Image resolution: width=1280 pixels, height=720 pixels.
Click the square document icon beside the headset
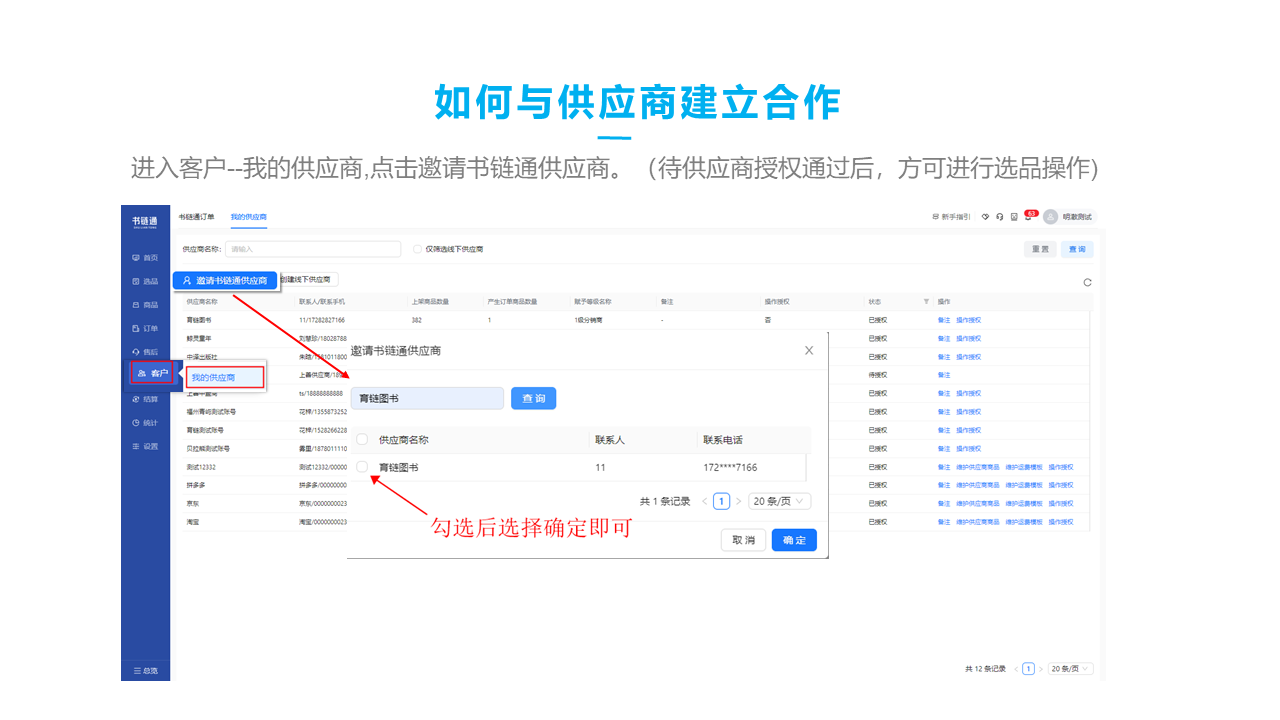(1014, 216)
